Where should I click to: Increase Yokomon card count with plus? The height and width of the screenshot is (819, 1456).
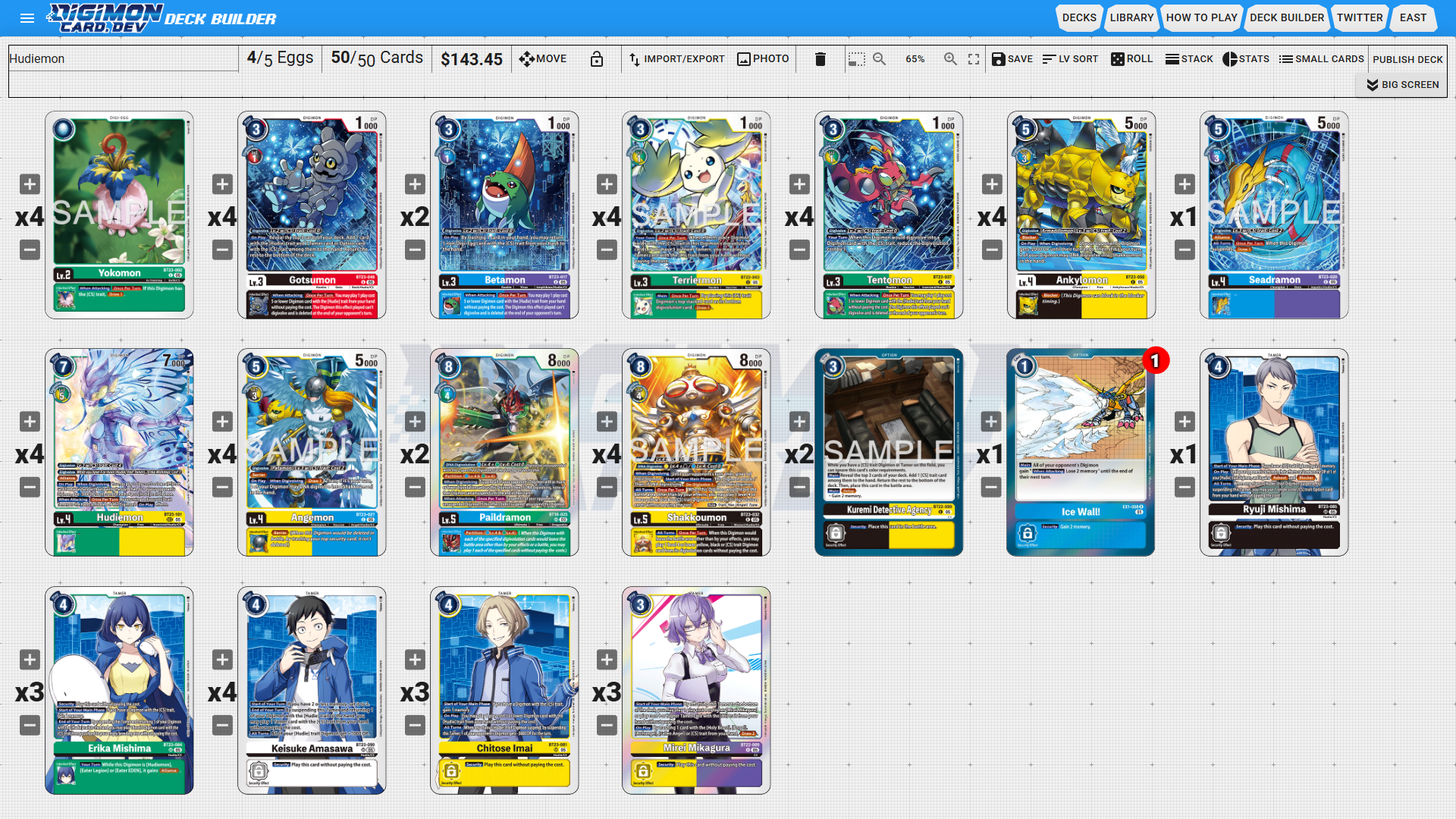tap(30, 184)
